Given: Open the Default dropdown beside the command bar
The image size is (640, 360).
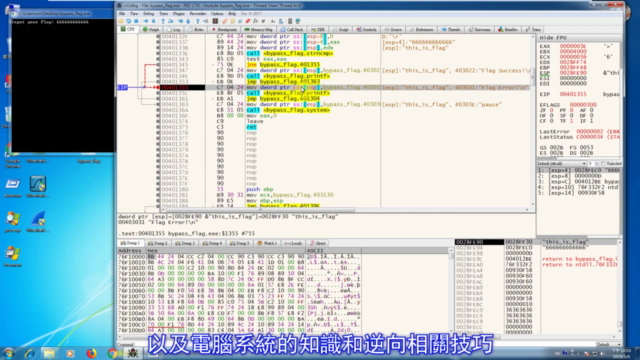Looking at the screenshot, I should [608, 344].
